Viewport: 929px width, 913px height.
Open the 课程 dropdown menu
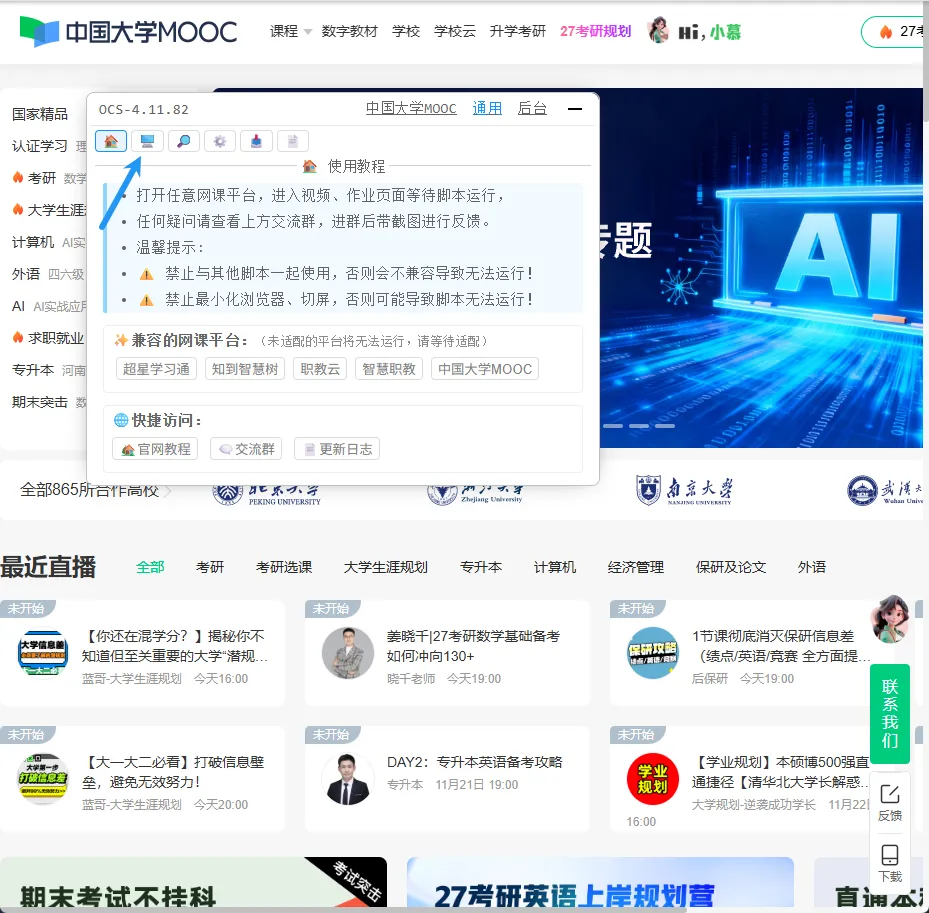pyautogui.click(x=287, y=31)
